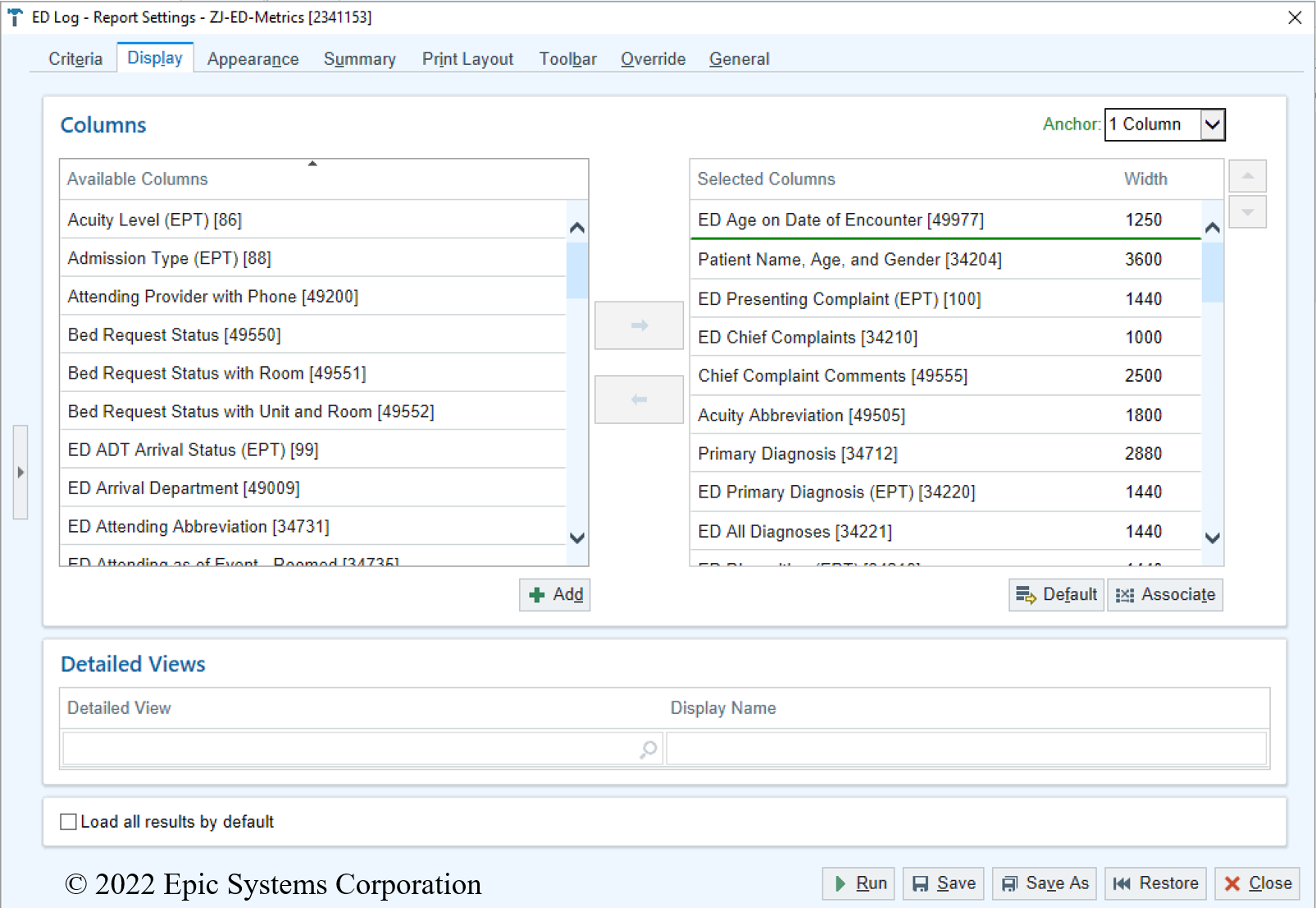
Task: Enable Load all results by default
Action: 69,822
